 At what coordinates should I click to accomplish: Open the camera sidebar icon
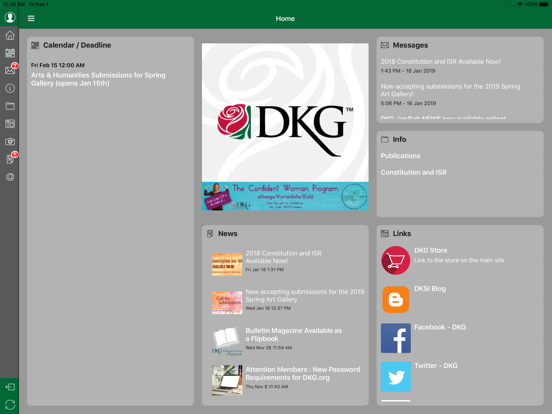[x=10, y=142]
